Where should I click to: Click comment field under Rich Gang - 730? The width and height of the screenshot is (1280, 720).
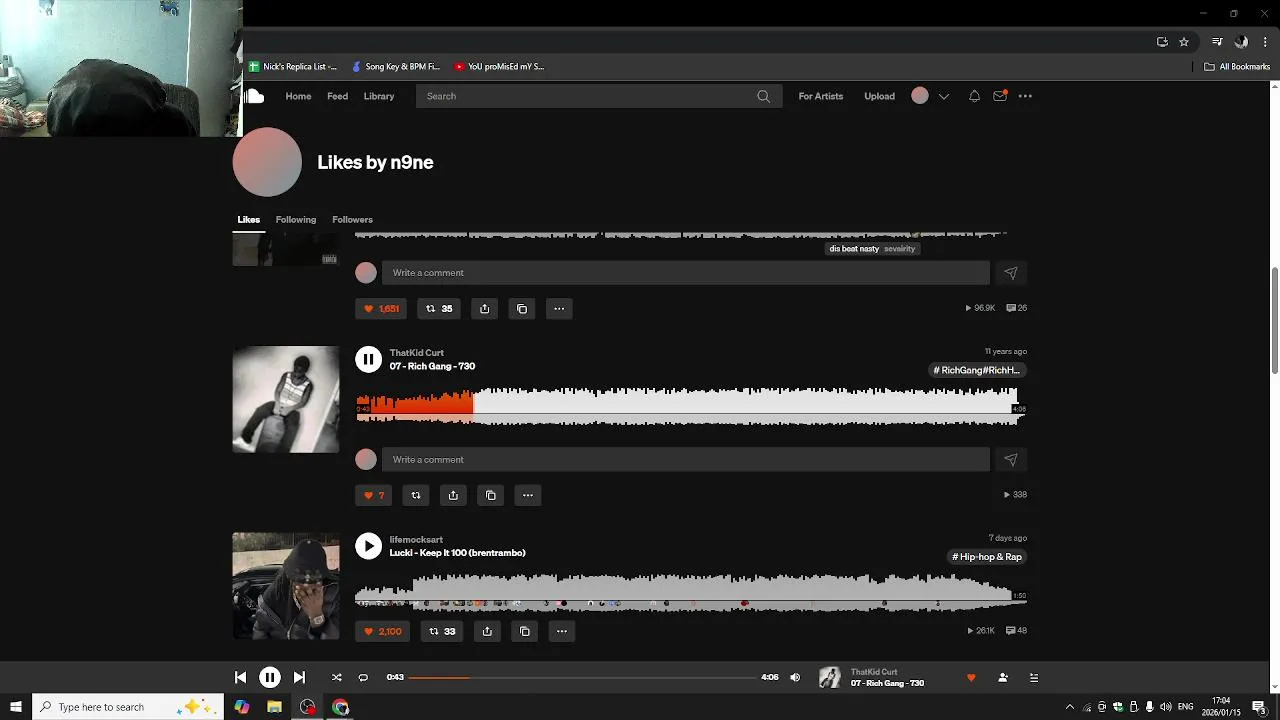(x=686, y=460)
